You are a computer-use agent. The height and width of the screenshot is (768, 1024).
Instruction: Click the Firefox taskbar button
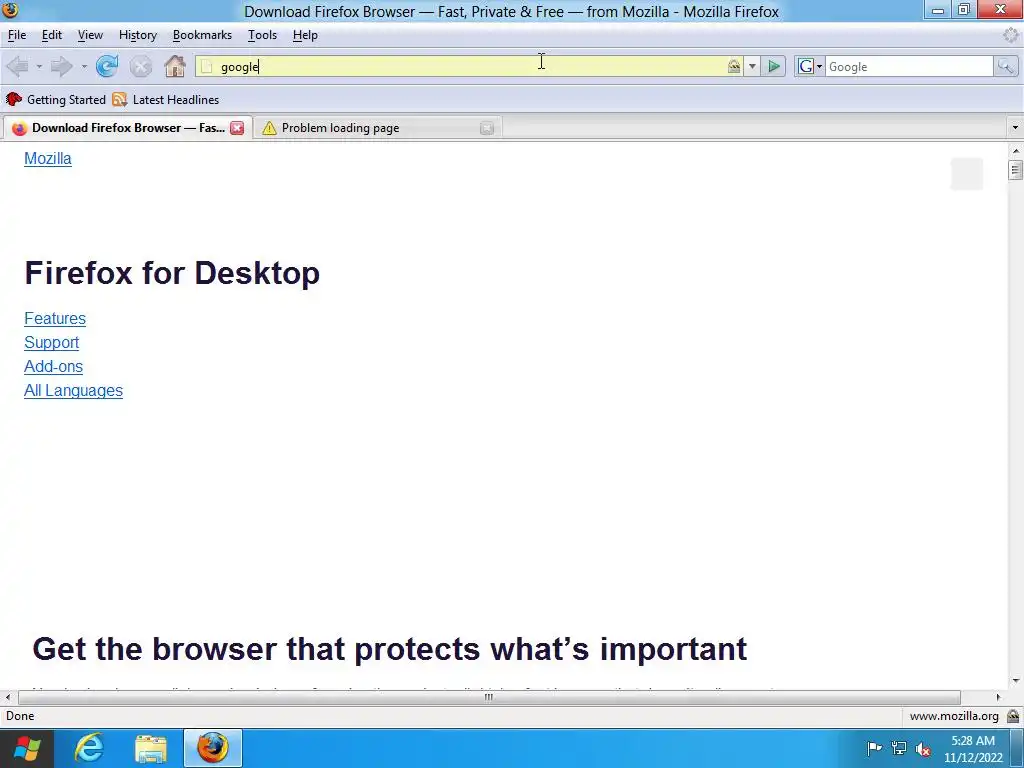click(x=213, y=748)
